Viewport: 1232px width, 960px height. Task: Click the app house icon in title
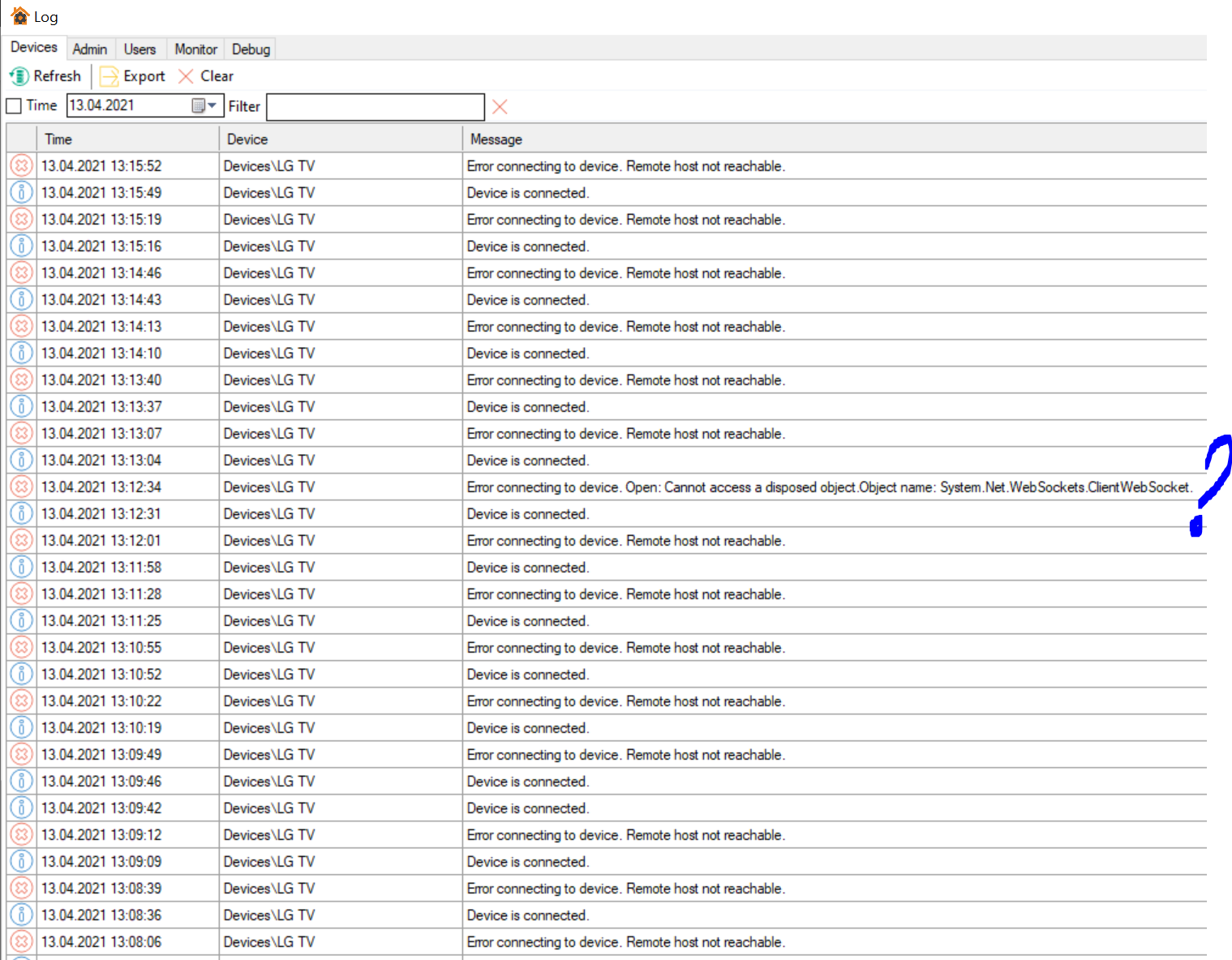click(x=20, y=16)
